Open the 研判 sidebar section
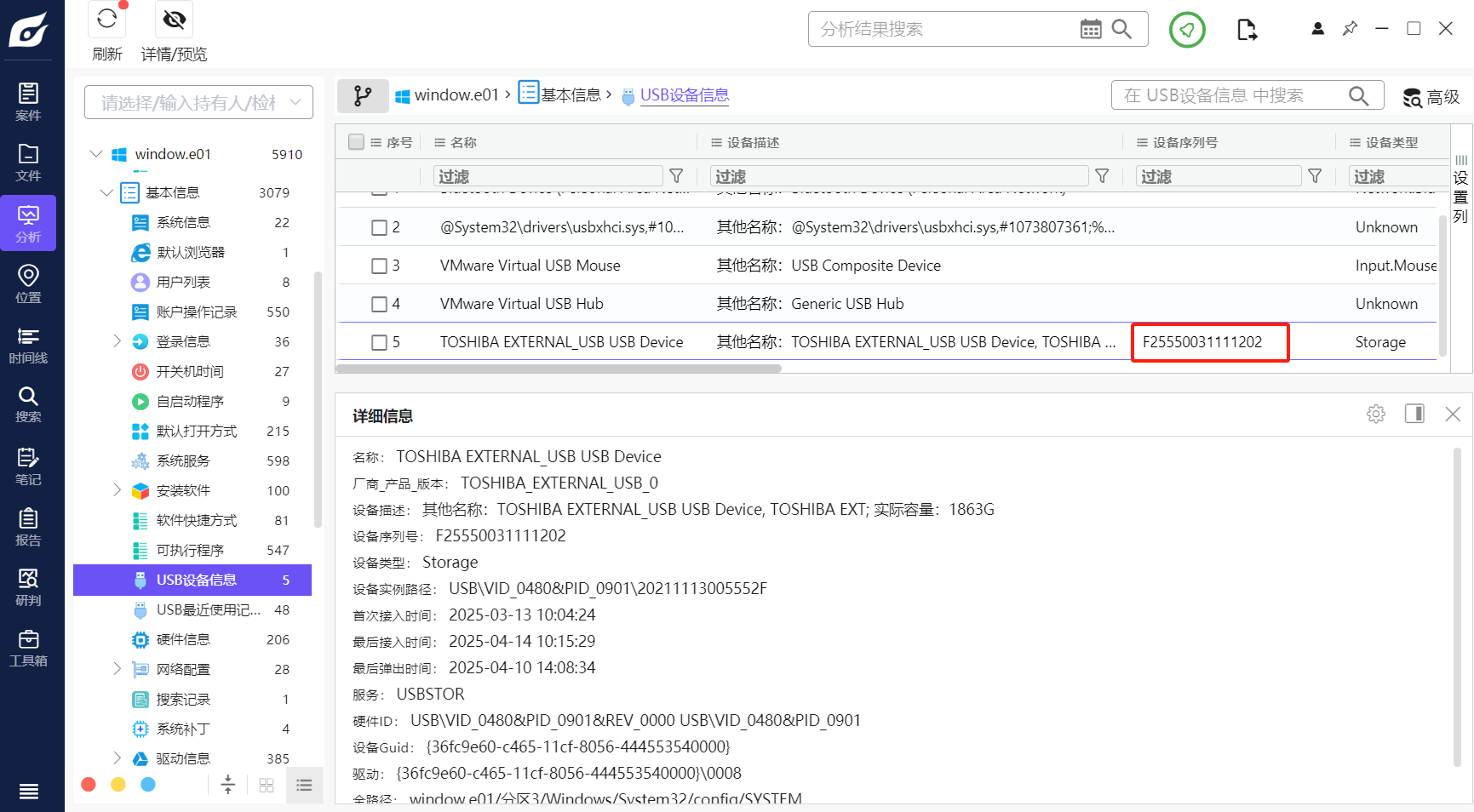Screen dimensions: 1474x812 [x=28, y=587]
